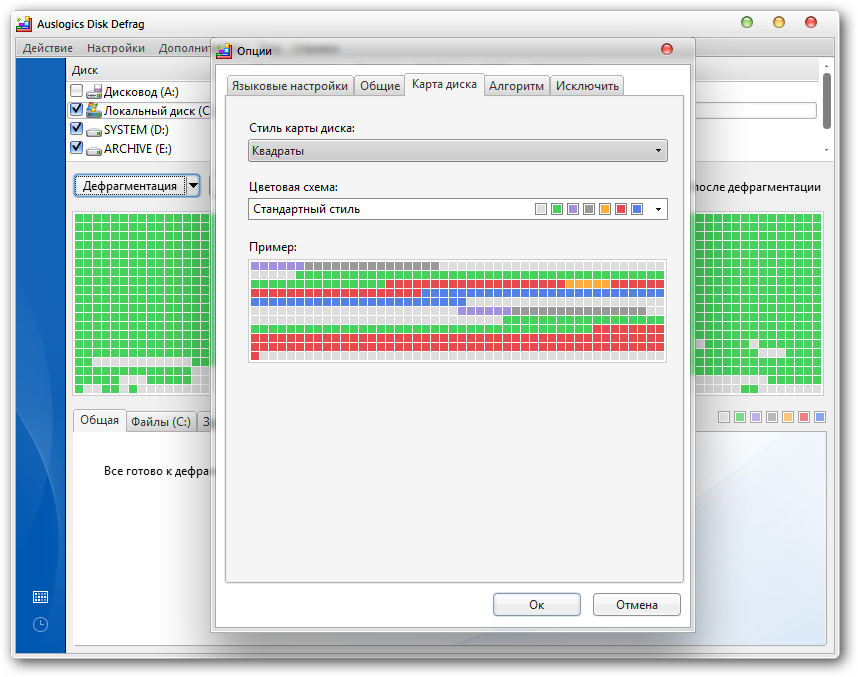
Task: Switch to the General tab in Options
Action: (380, 86)
